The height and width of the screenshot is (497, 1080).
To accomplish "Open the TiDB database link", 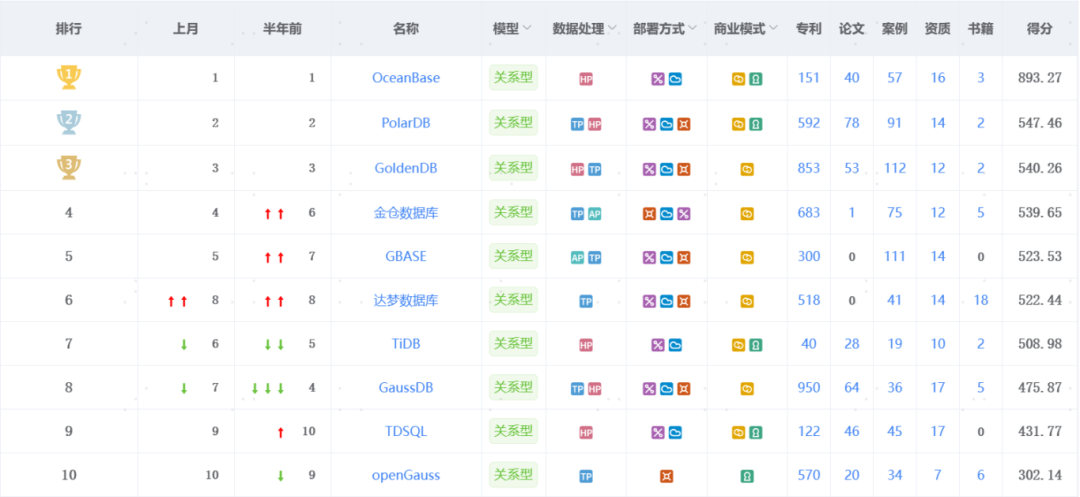I will (x=406, y=344).
